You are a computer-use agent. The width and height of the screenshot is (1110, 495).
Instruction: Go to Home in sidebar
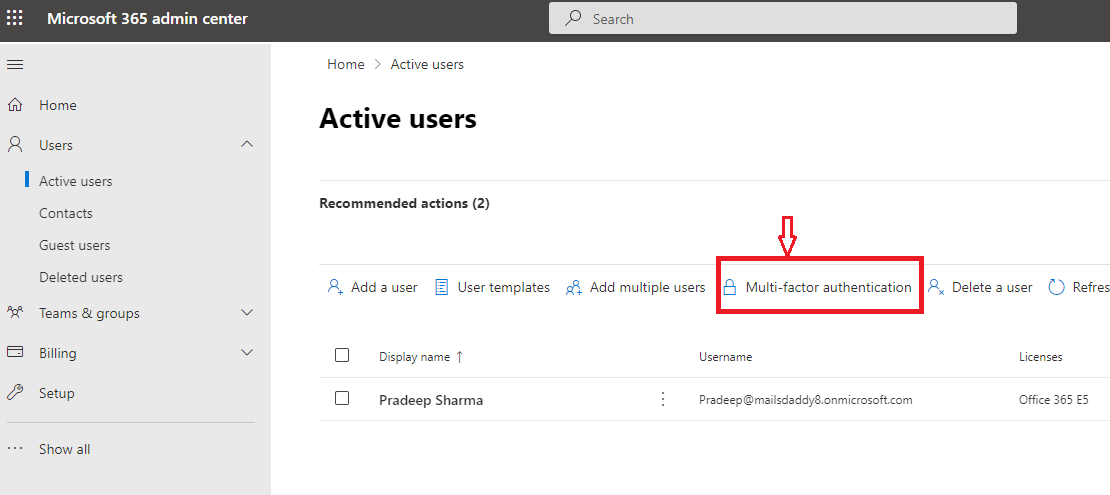tap(57, 105)
